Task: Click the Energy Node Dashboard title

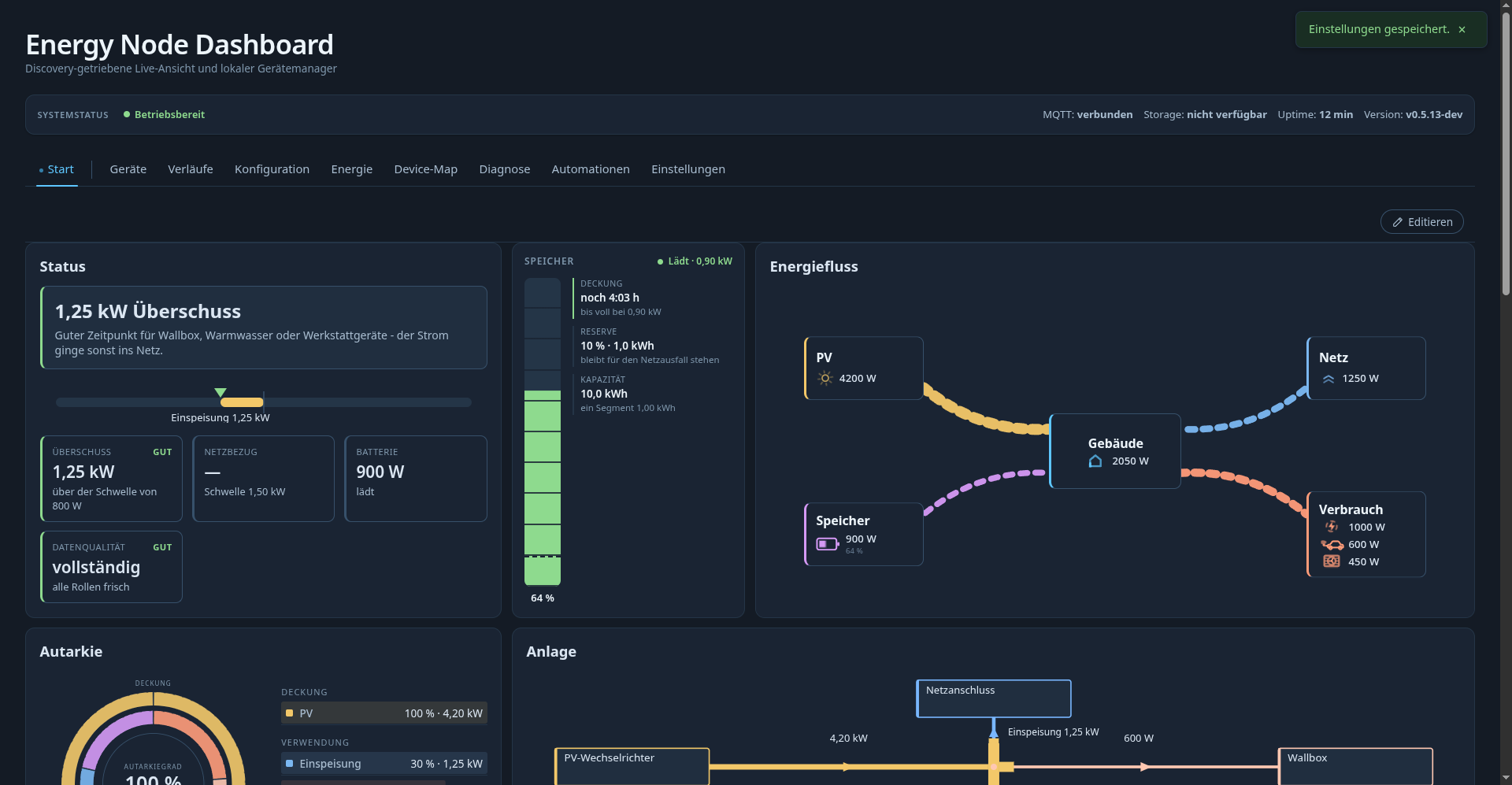Action: click(x=180, y=45)
